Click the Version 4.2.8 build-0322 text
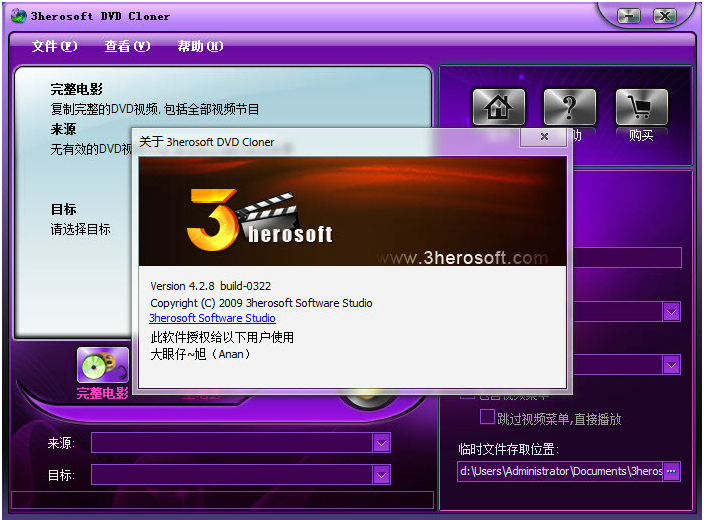 tap(211, 286)
